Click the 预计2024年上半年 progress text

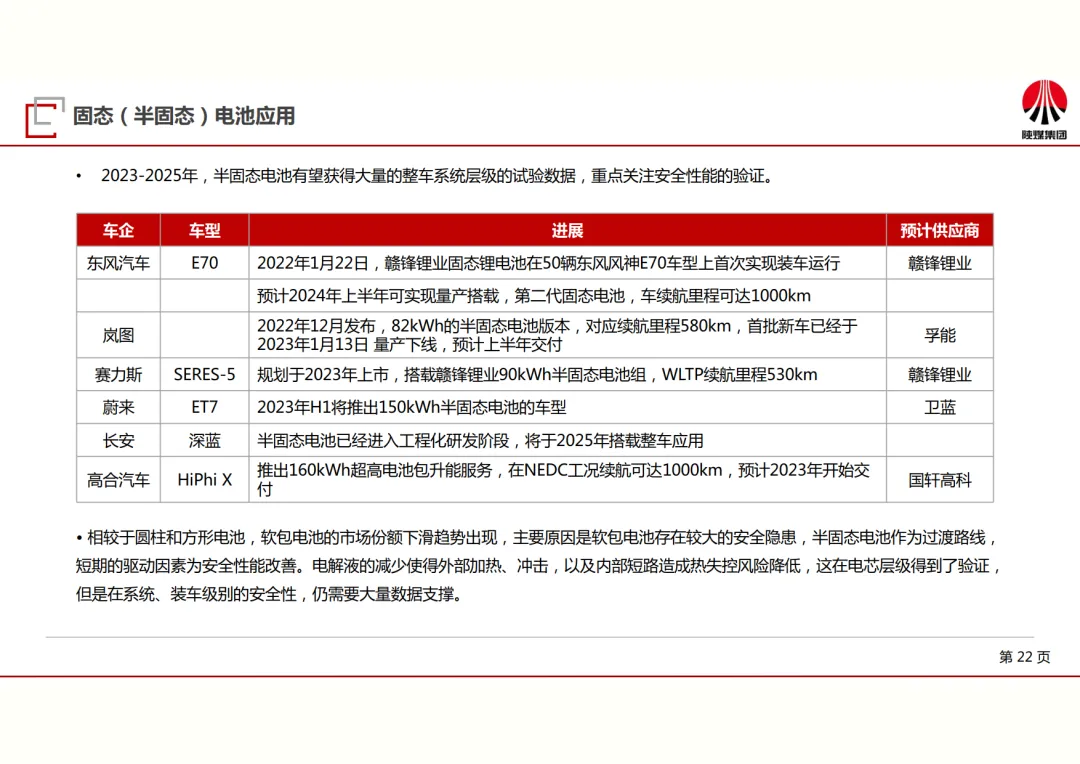click(534, 296)
